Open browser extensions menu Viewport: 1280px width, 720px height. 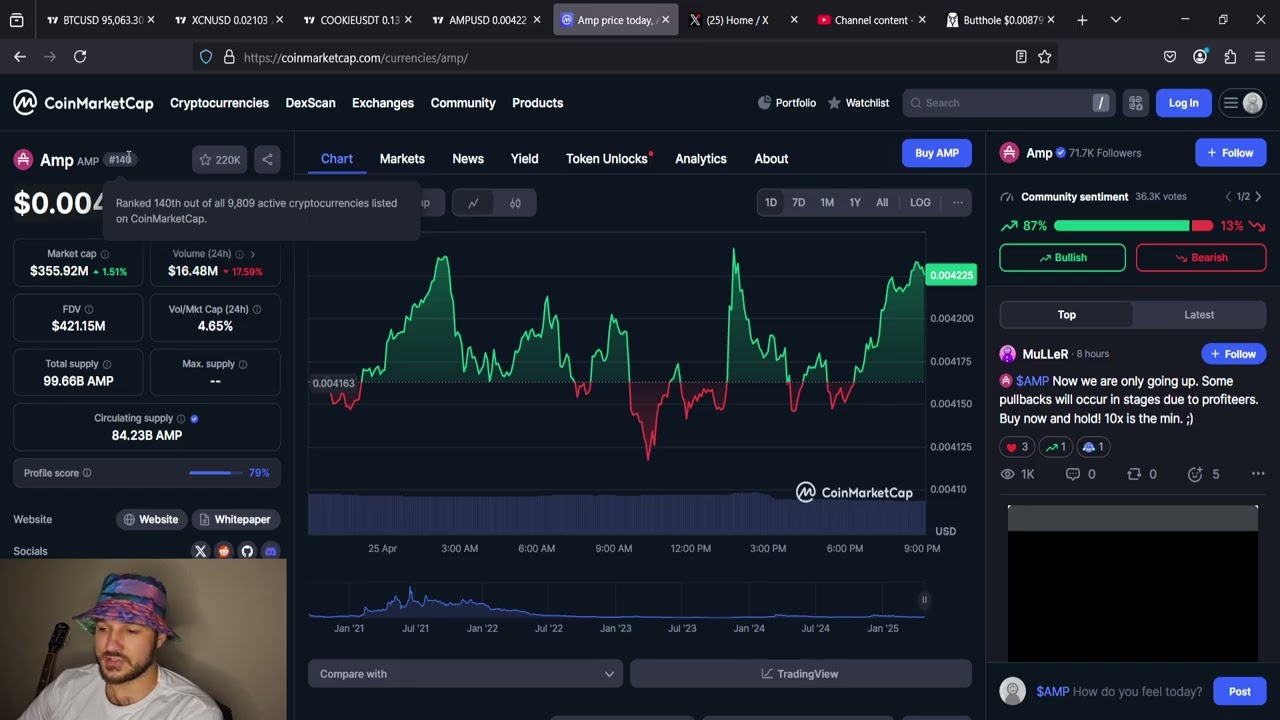(1230, 57)
